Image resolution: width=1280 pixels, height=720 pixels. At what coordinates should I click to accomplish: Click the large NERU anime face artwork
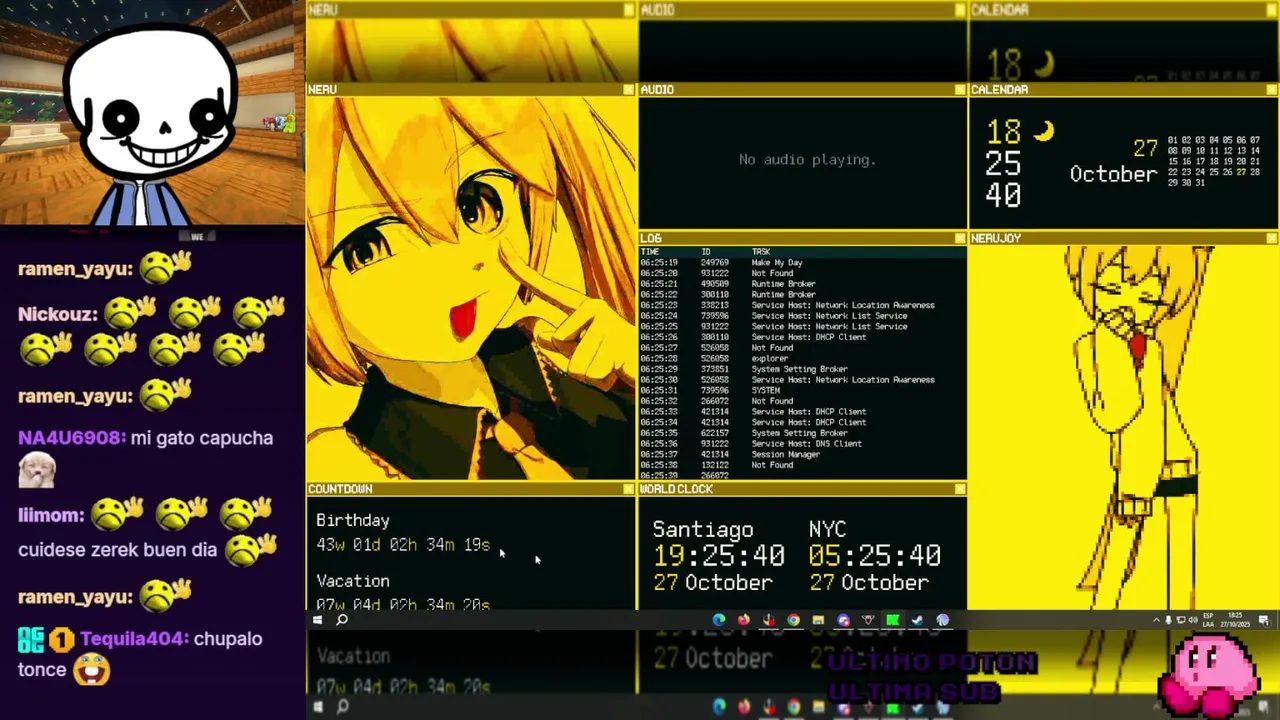pyautogui.click(x=471, y=288)
